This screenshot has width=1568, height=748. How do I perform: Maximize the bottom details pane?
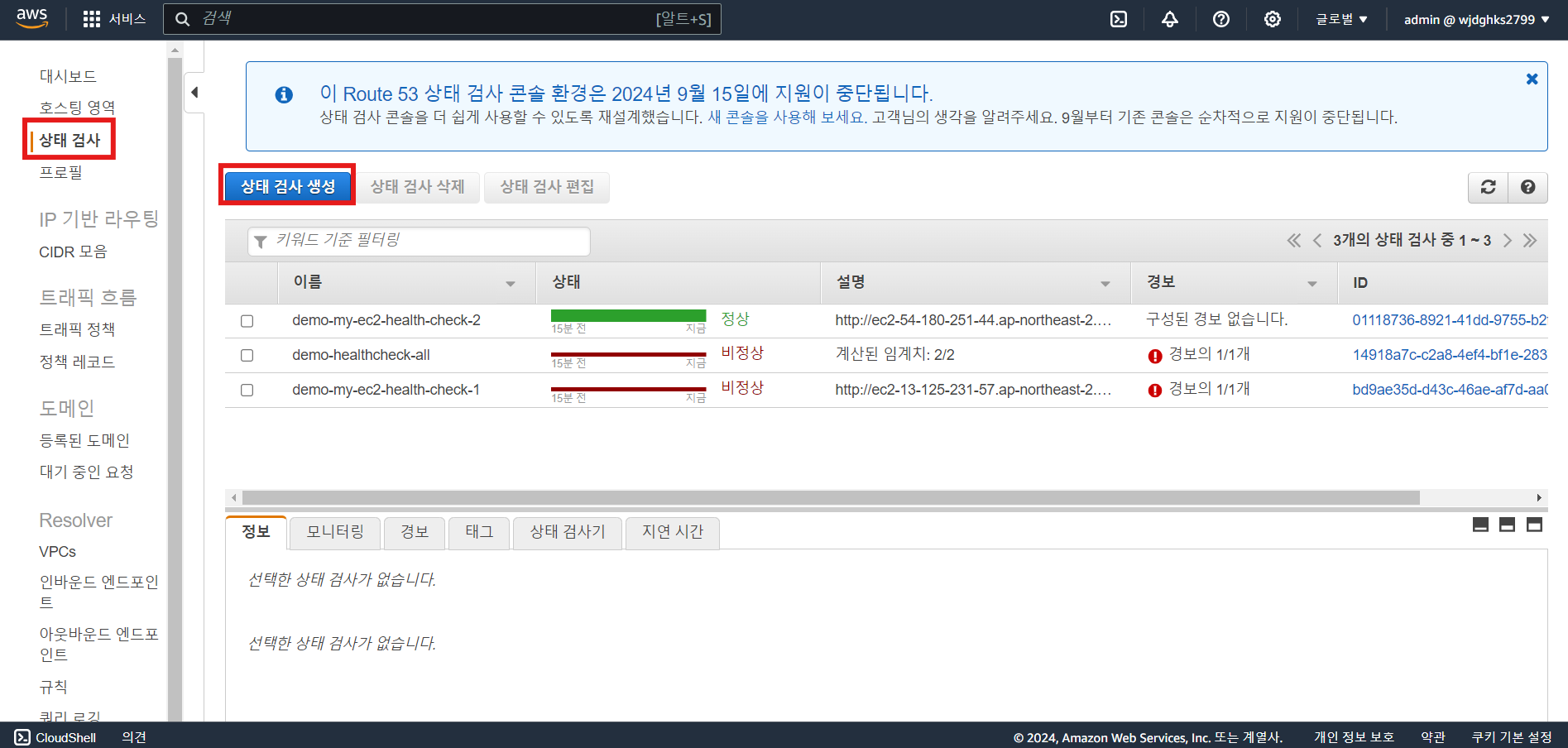pos(1534,525)
